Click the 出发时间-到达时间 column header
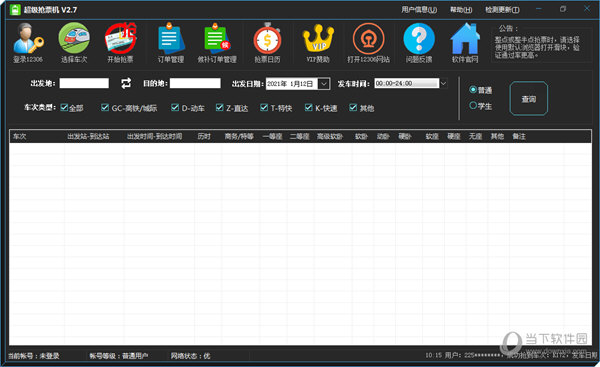Image resolution: width=600 pixels, height=367 pixels. click(155, 136)
